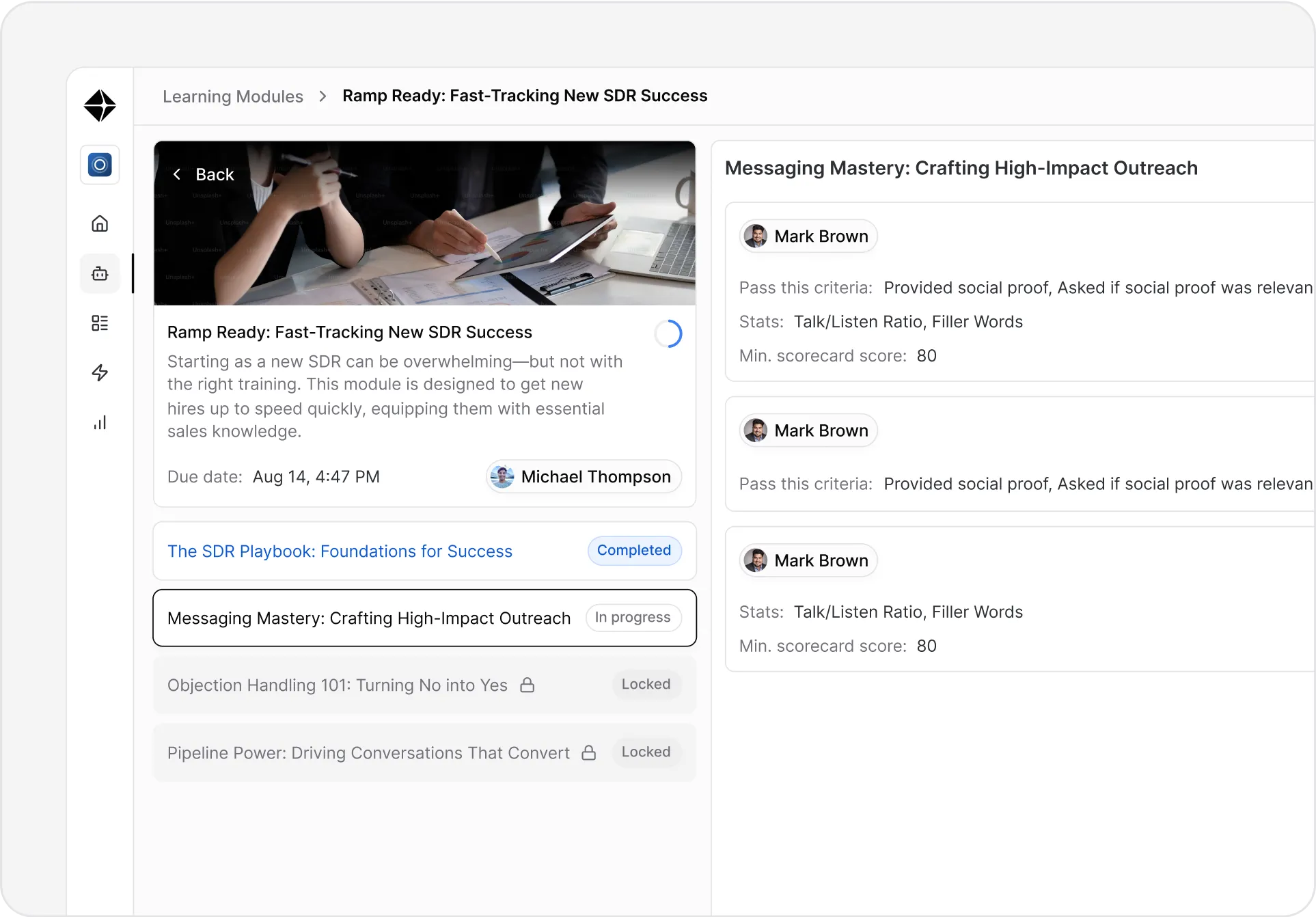The width and height of the screenshot is (1316, 917).
Task: Click the Michael Thompson assignee chip
Action: pyautogui.click(x=583, y=477)
